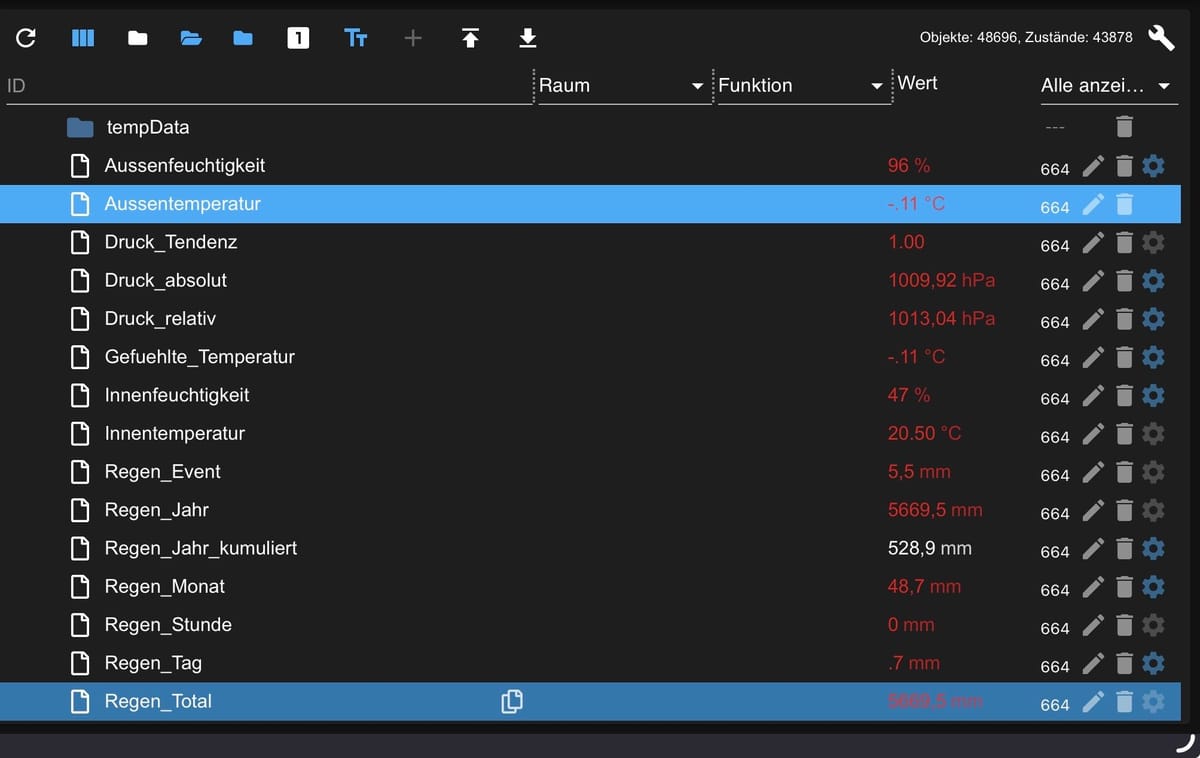Click the '528,9 mm' value

coord(929,549)
